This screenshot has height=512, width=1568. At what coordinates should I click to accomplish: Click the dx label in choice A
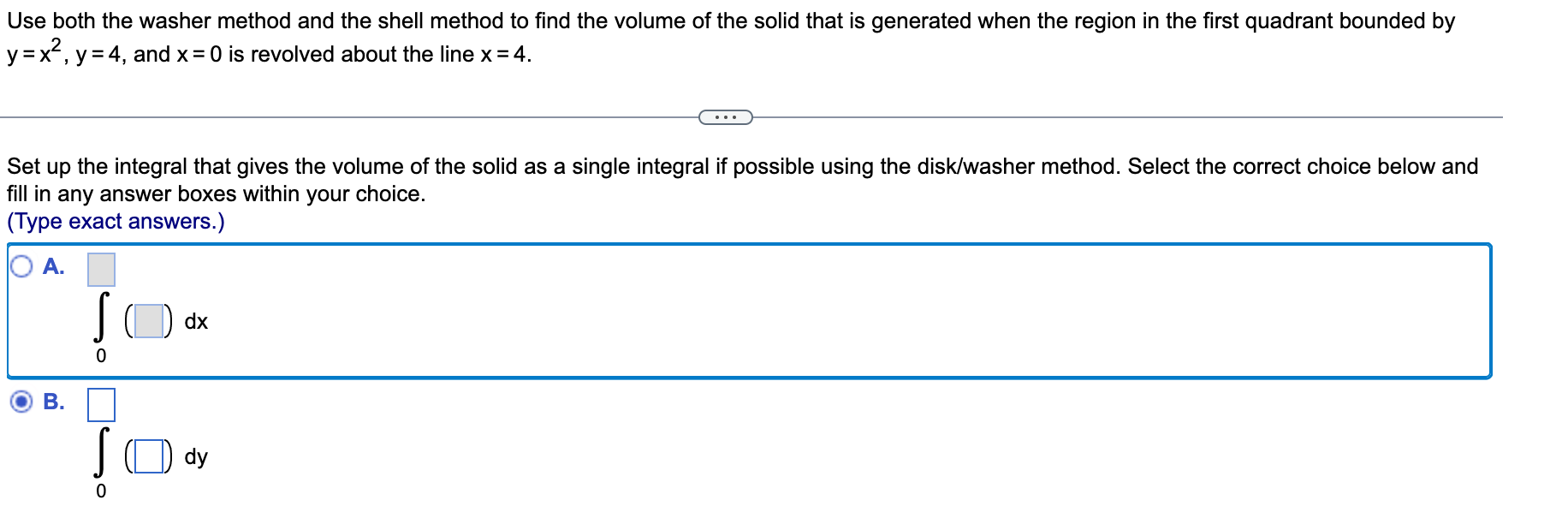point(196,323)
